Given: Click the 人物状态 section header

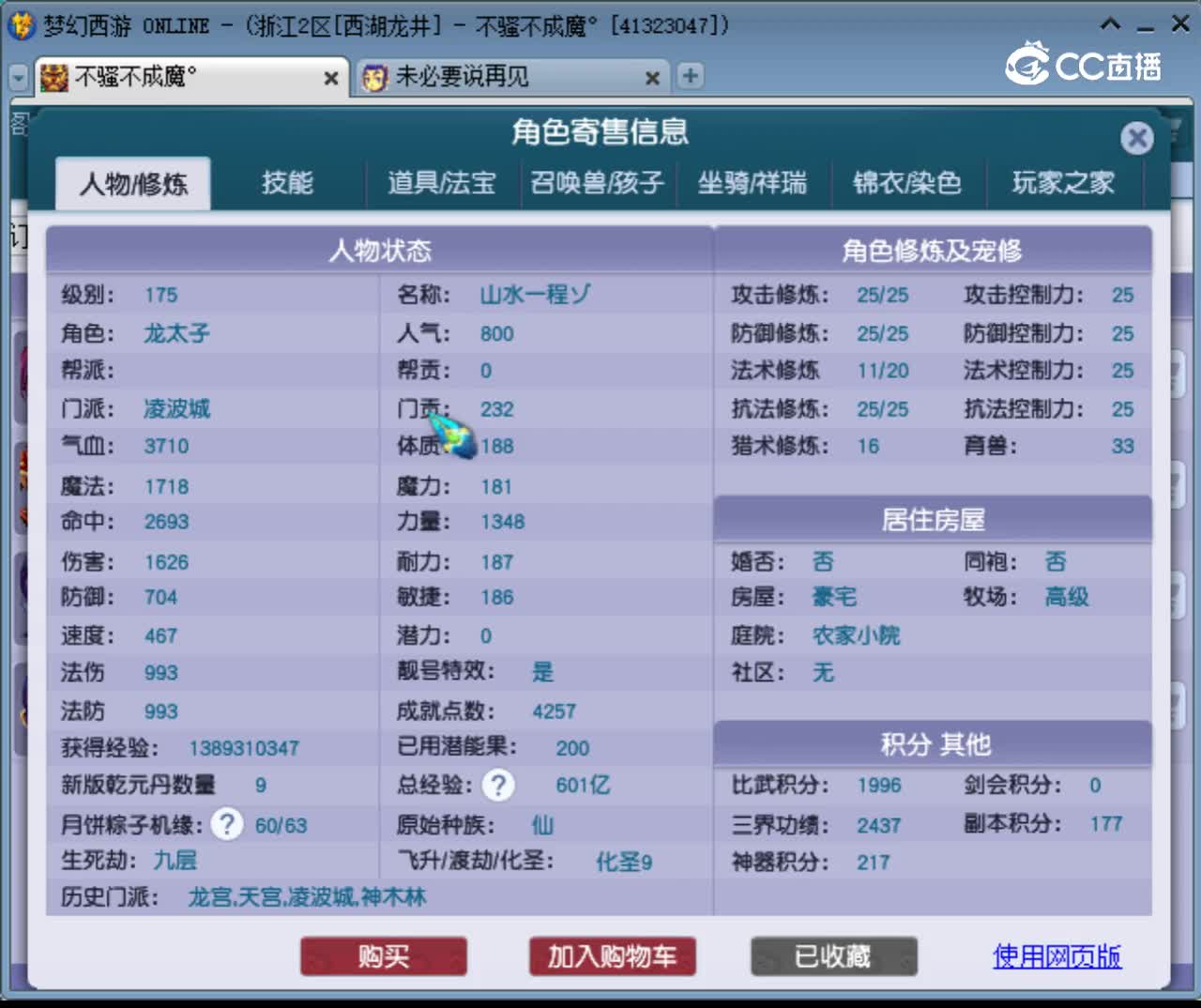Looking at the screenshot, I should [380, 251].
